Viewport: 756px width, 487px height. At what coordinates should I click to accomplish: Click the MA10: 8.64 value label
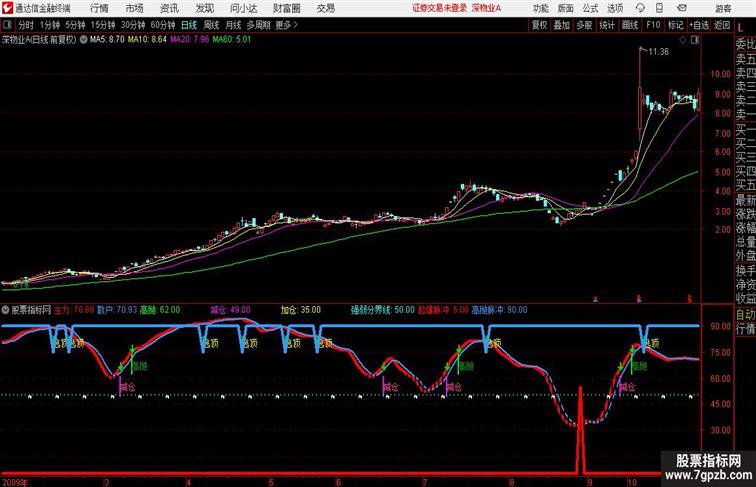147,40
